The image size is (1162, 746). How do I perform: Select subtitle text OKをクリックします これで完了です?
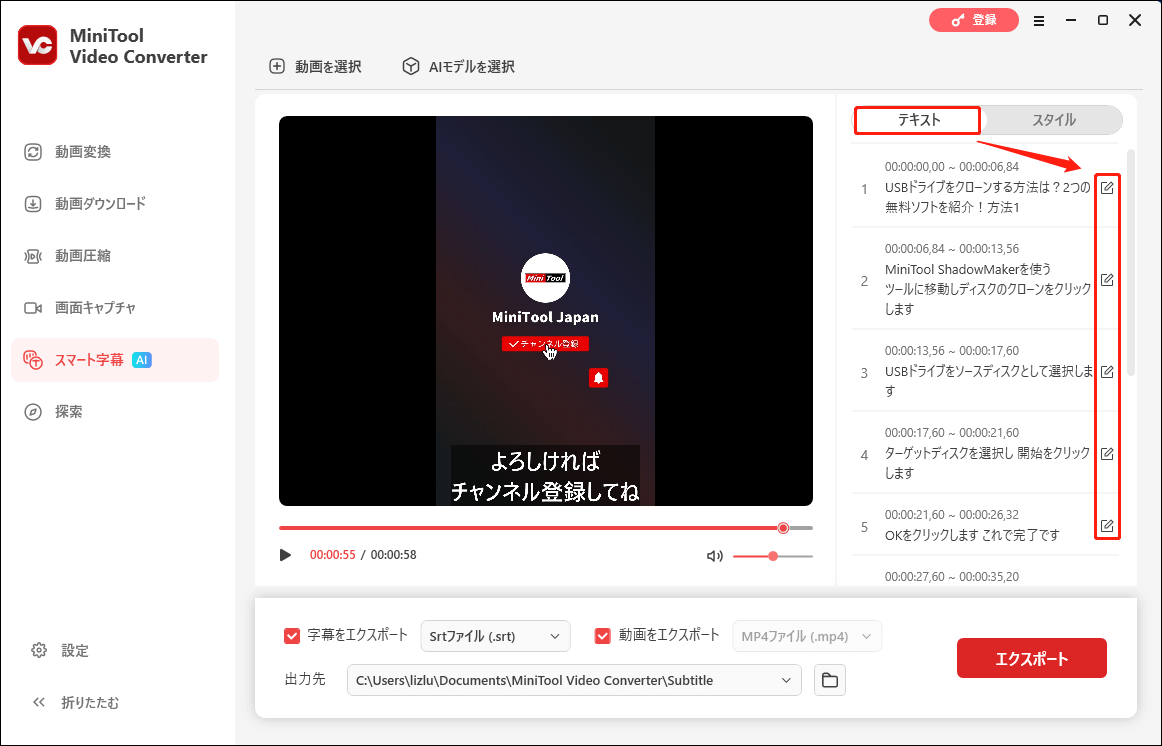[972, 535]
